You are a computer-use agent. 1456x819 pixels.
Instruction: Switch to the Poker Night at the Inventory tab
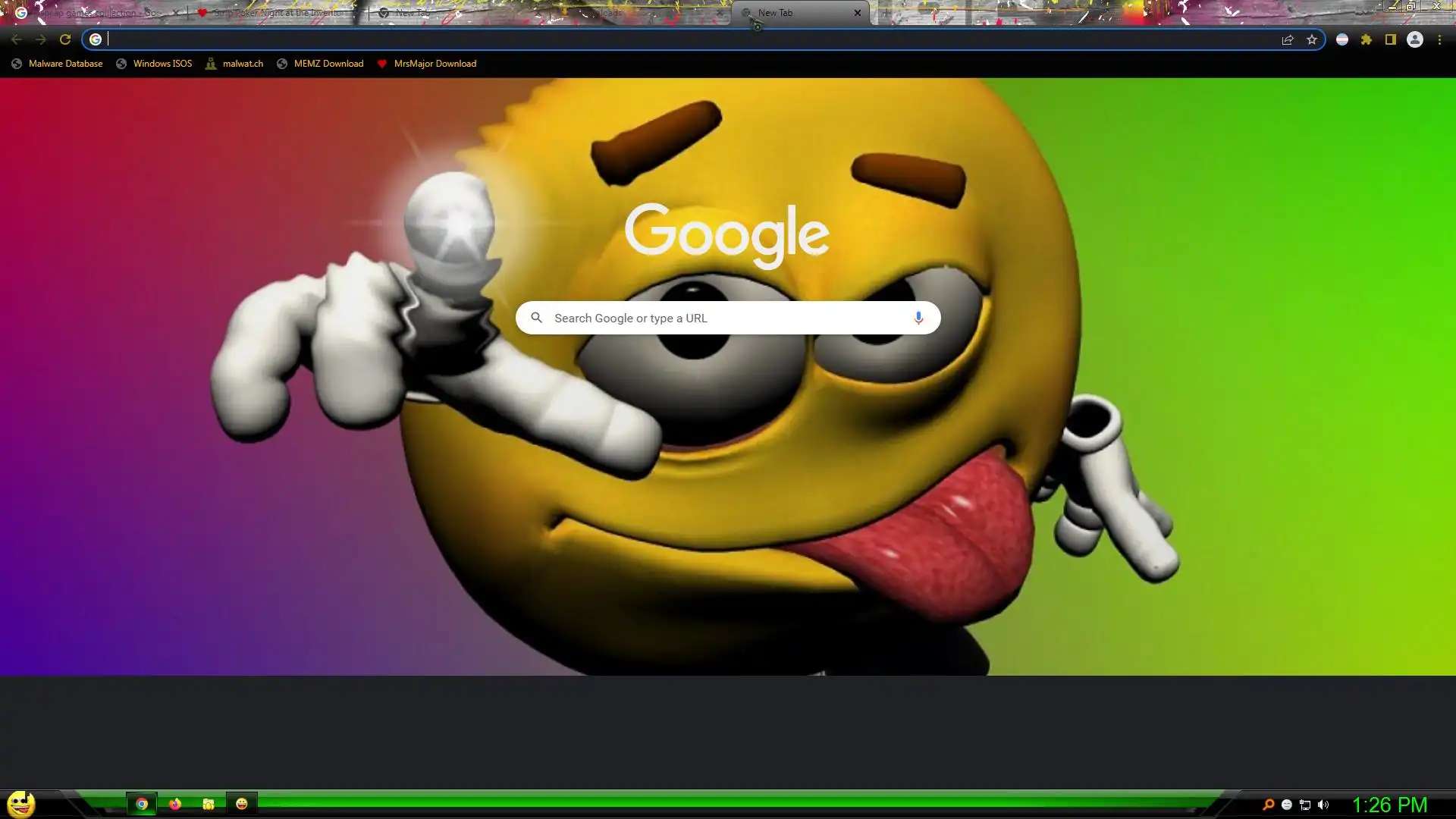tap(277, 13)
